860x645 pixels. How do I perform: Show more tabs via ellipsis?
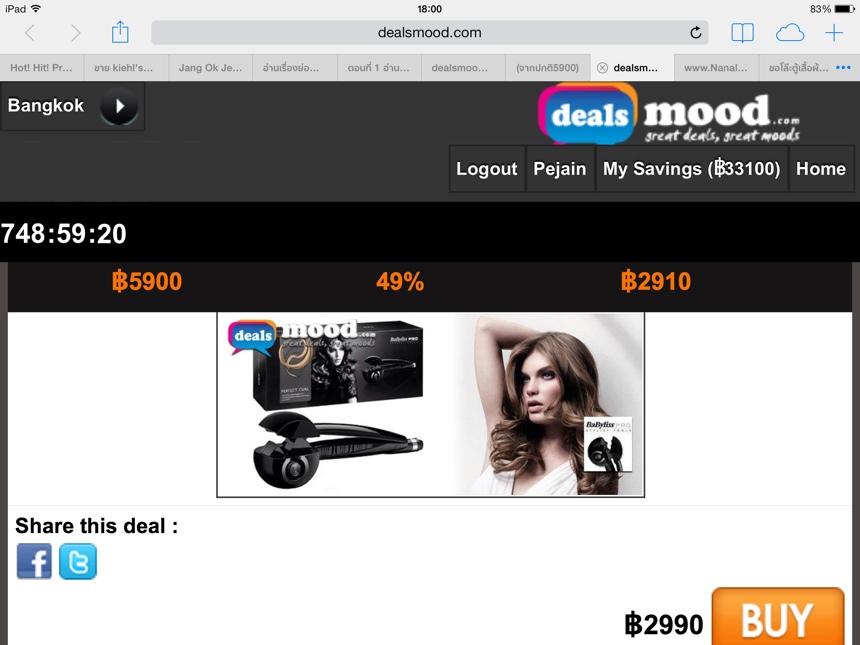click(x=843, y=67)
